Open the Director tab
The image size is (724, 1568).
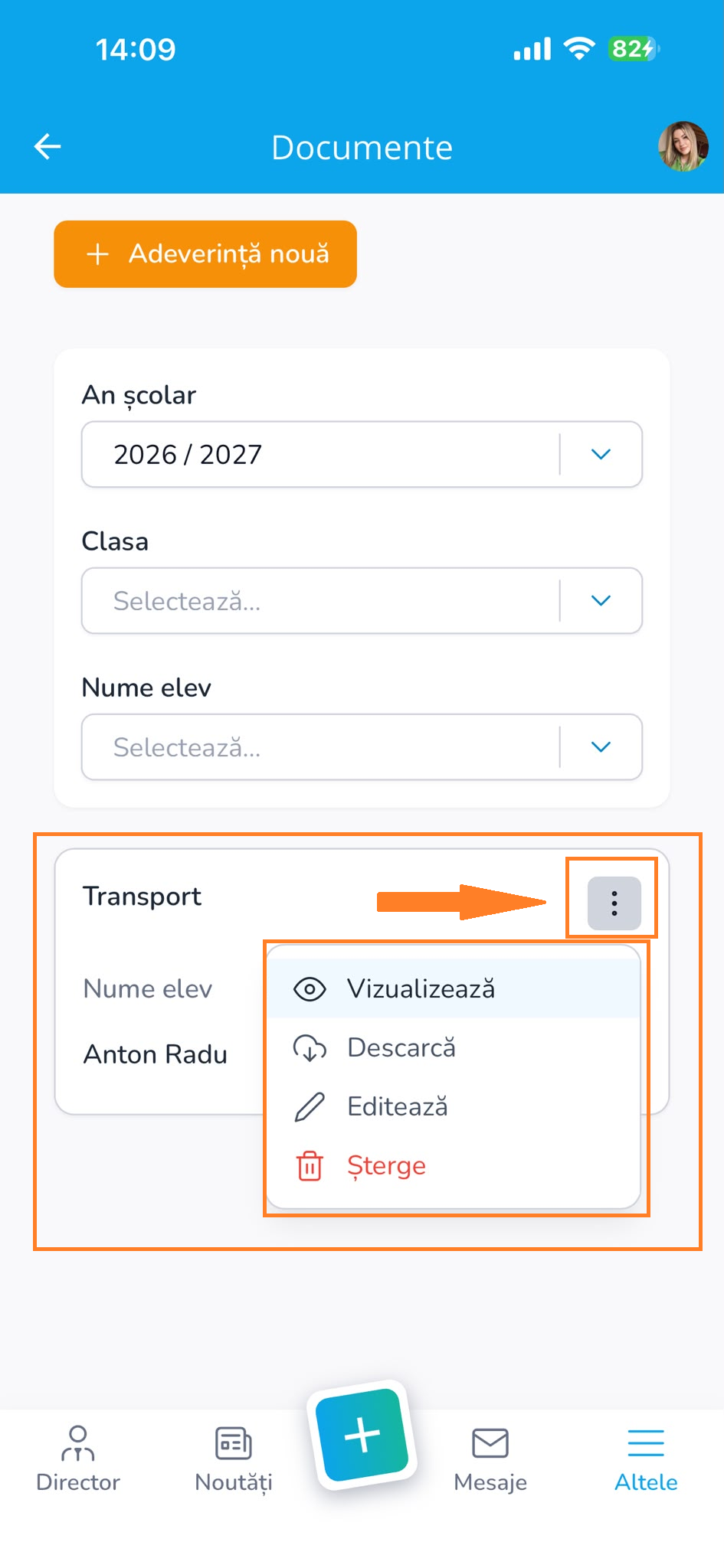[x=78, y=1459]
